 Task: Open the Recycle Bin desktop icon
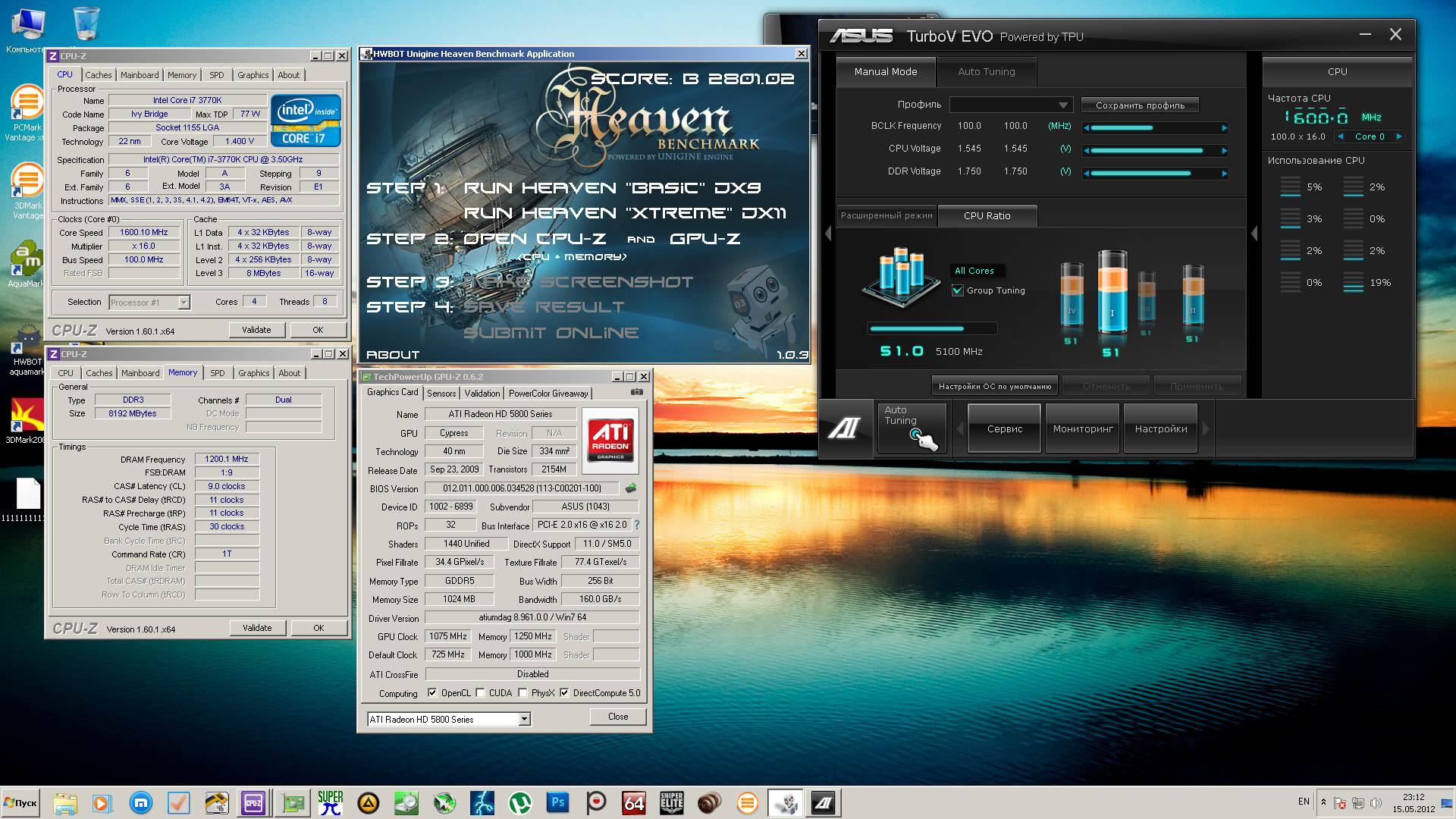[x=87, y=23]
